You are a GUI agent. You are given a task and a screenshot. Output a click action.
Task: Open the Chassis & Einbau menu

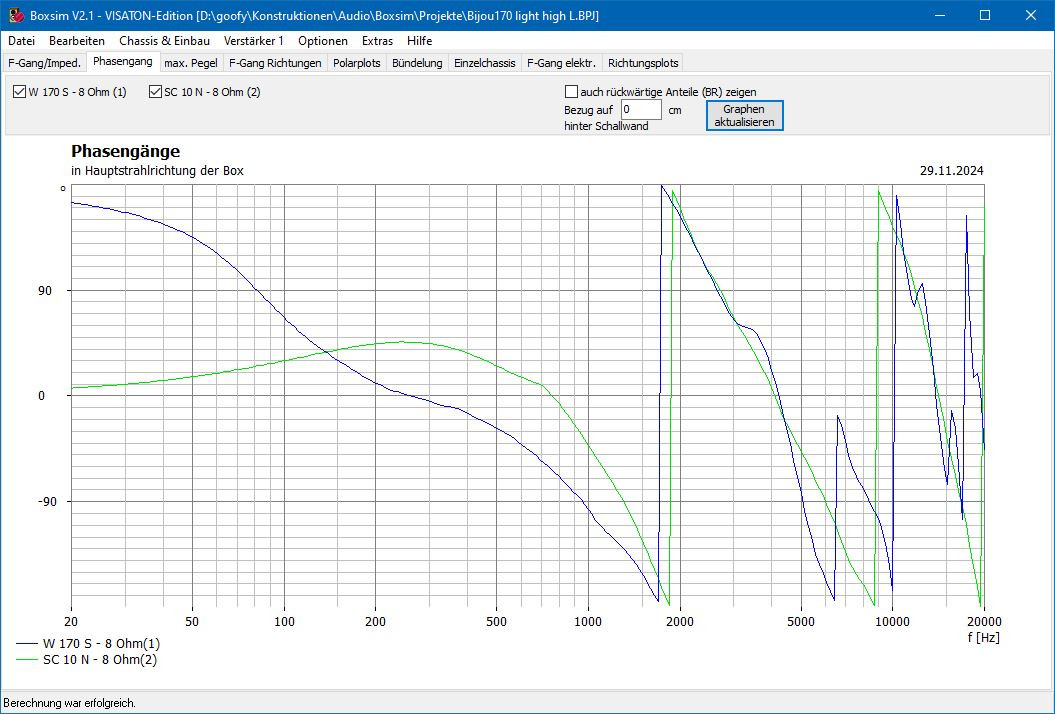point(164,41)
